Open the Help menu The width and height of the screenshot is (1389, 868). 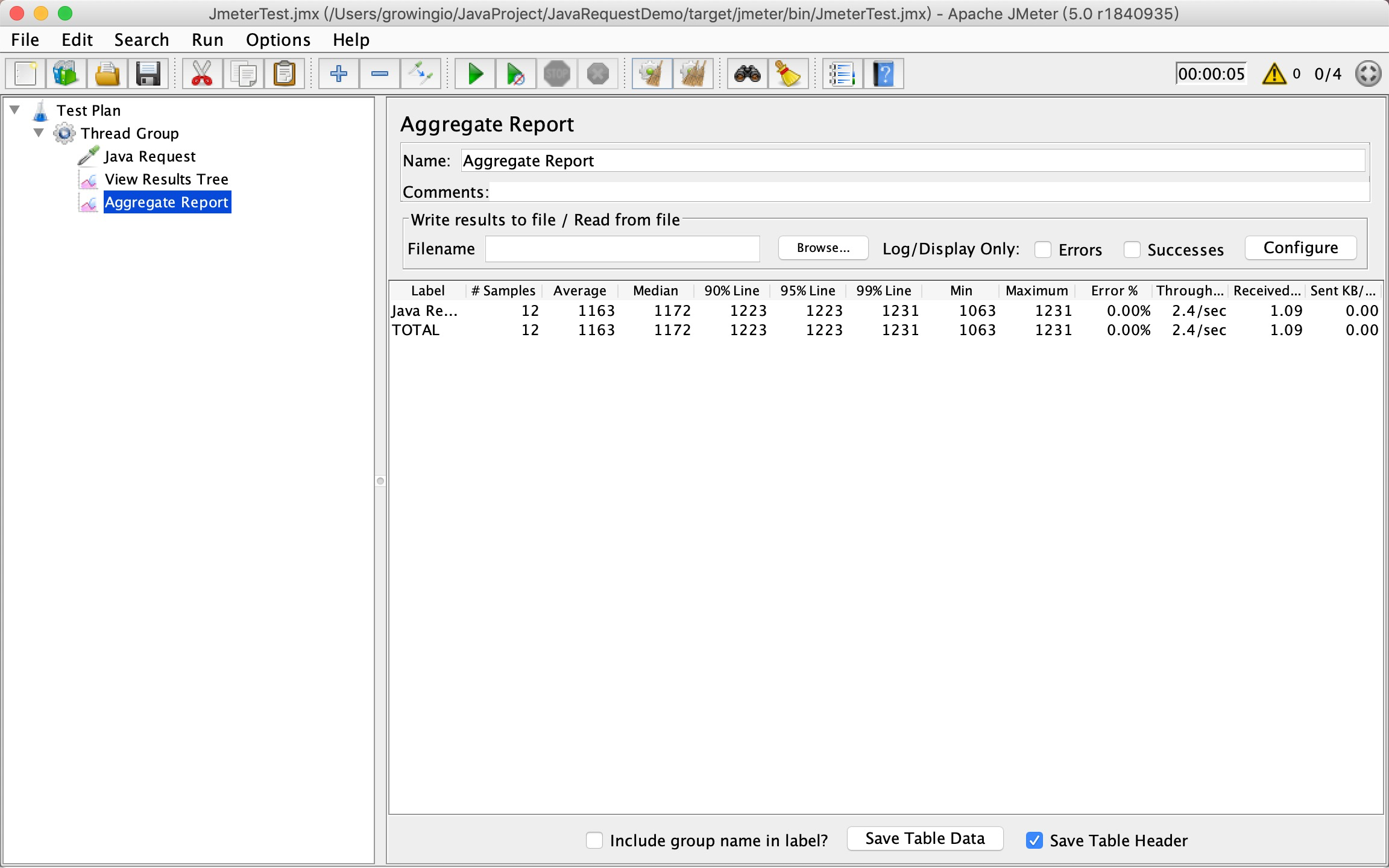[x=351, y=40]
